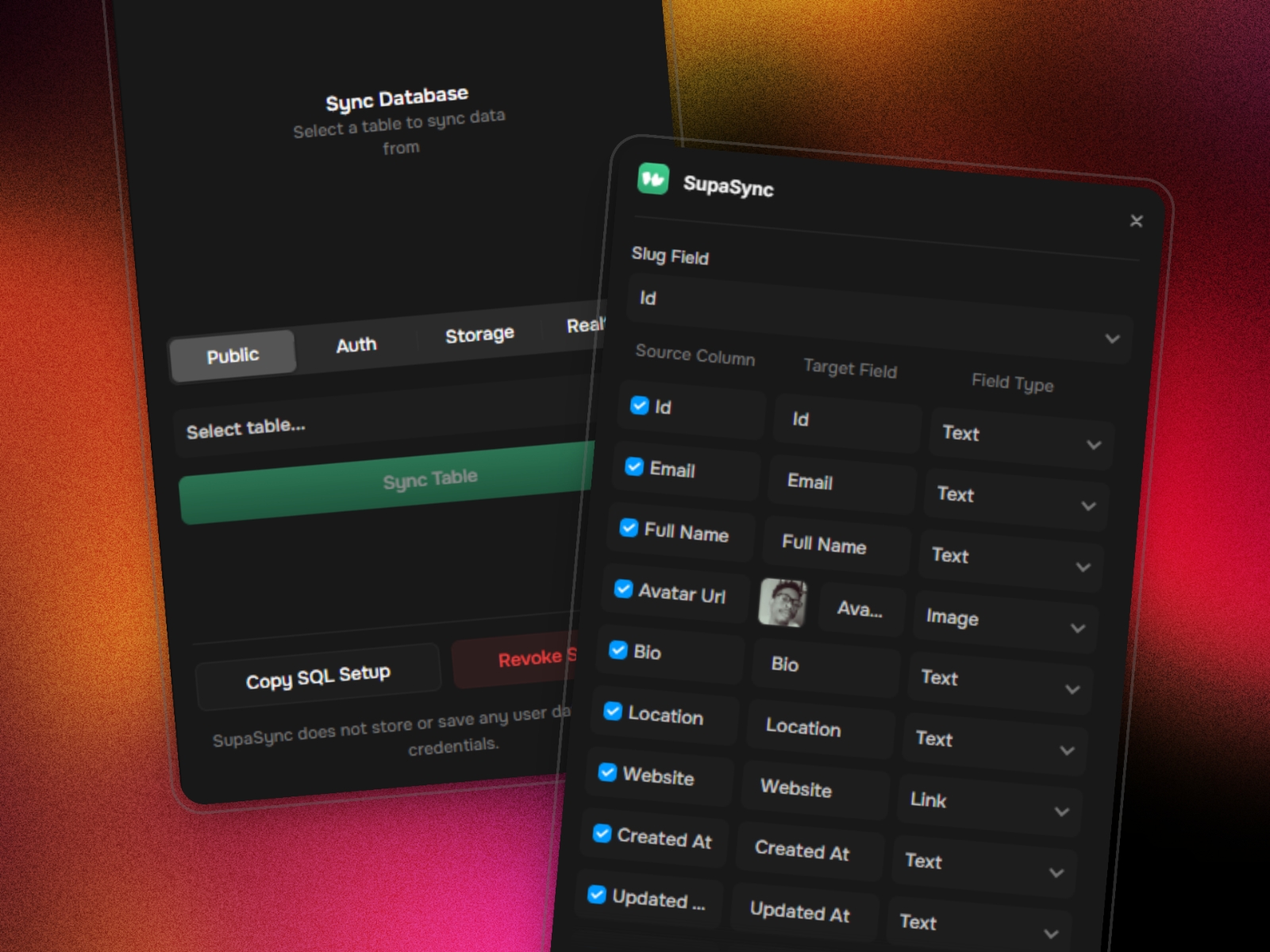
Task: Open the Link field type dropdown for Website
Action: coord(1062,812)
